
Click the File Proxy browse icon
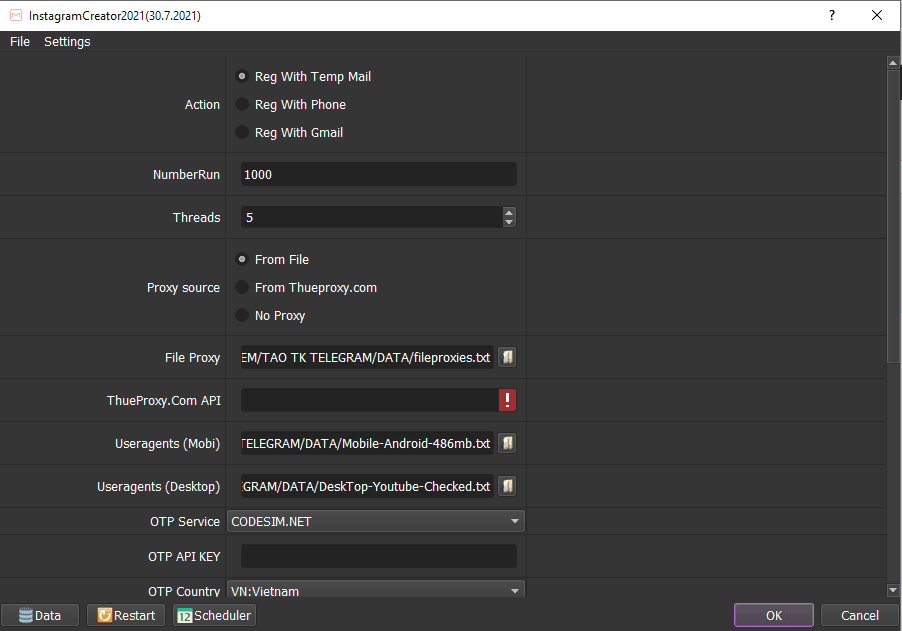(x=507, y=358)
